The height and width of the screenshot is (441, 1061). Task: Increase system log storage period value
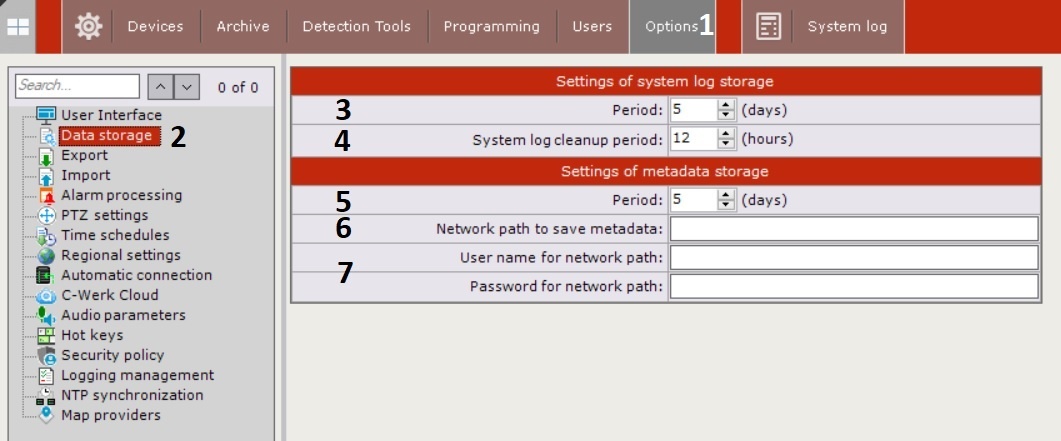point(726,105)
